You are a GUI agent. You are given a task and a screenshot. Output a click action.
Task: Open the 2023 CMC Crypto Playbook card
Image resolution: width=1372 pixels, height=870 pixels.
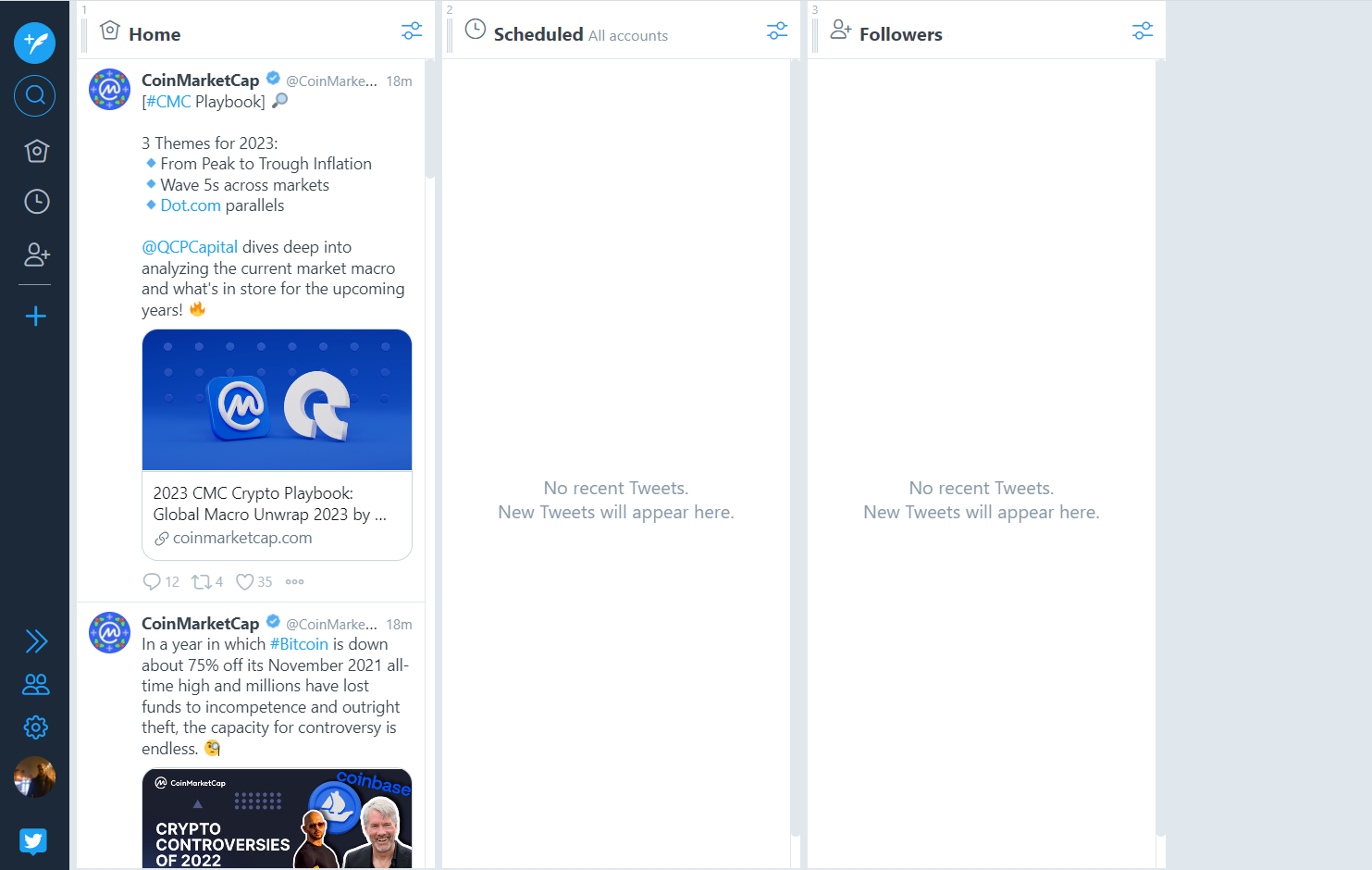pyautogui.click(x=277, y=445)
